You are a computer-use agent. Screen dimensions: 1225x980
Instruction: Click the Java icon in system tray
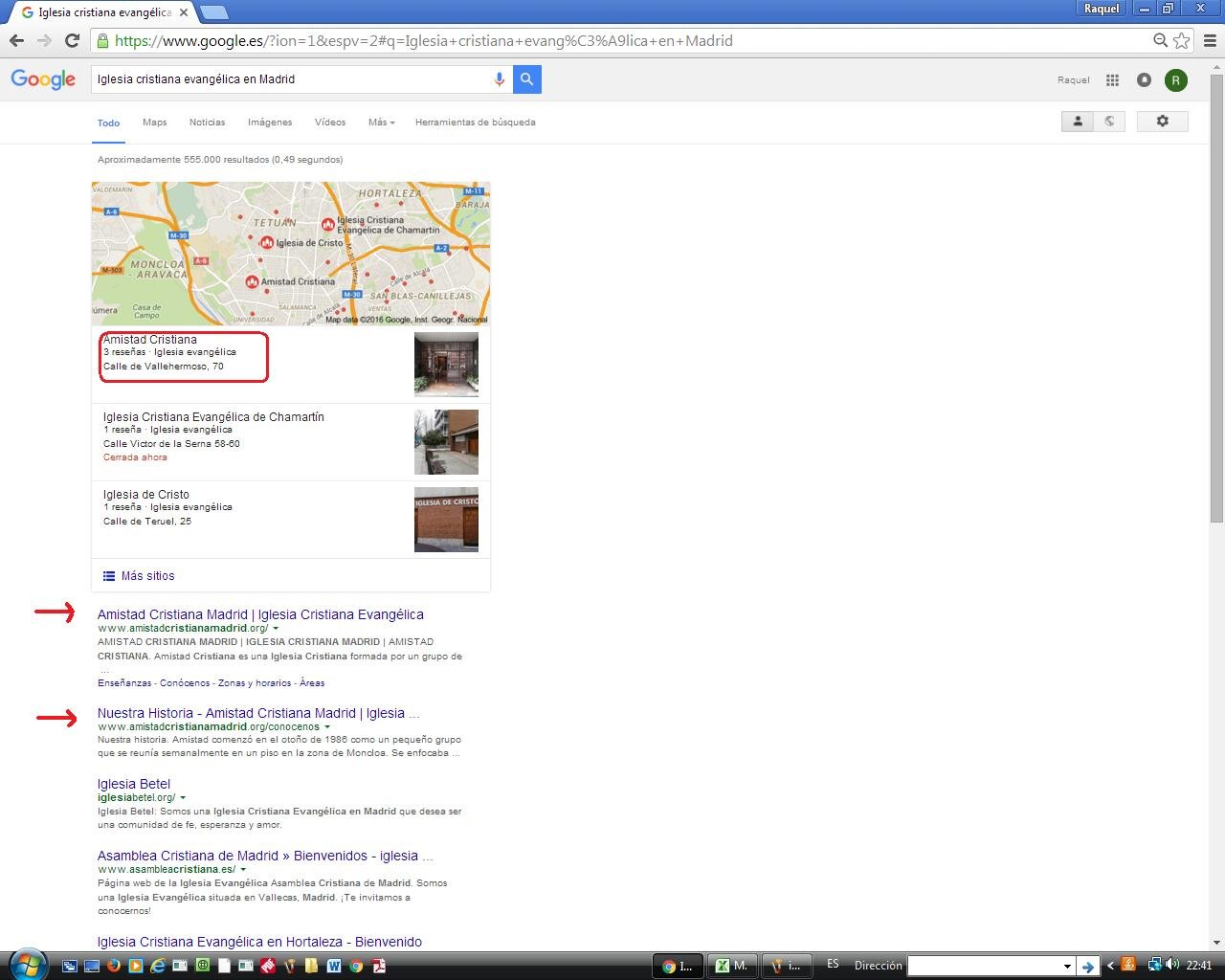click(x=1128, y=965)
